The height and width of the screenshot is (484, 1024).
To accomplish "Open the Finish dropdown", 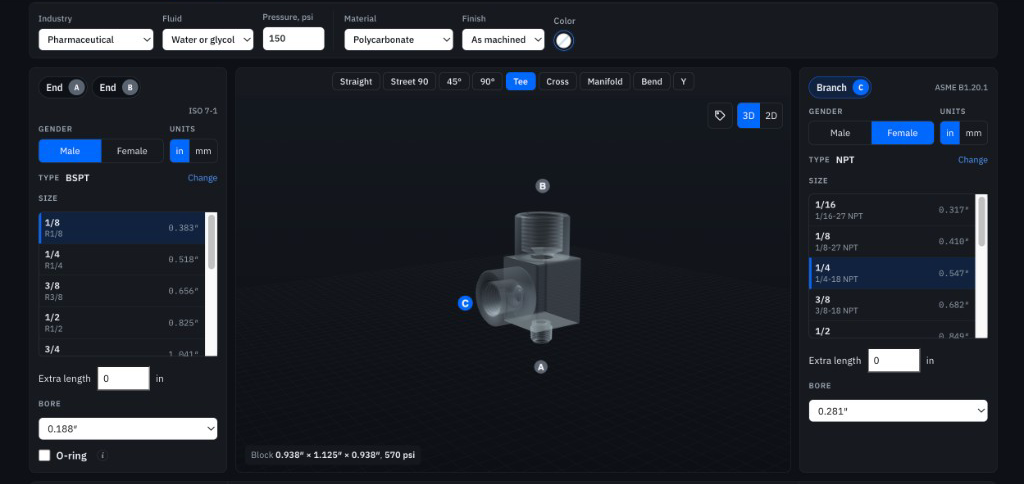I will coord(503,39).
